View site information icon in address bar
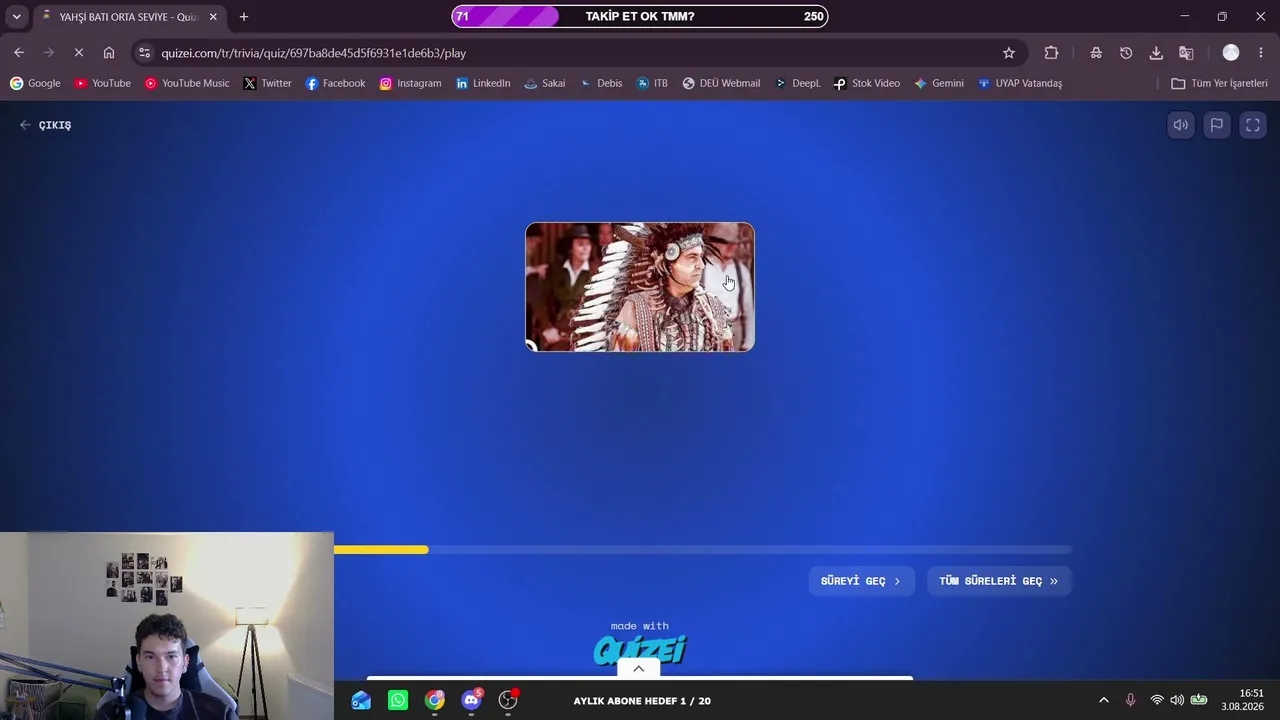 [145, 53]
